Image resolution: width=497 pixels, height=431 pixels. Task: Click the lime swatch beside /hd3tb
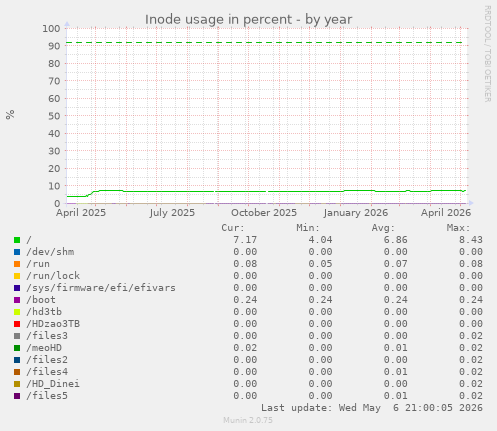tap(17, 312)
